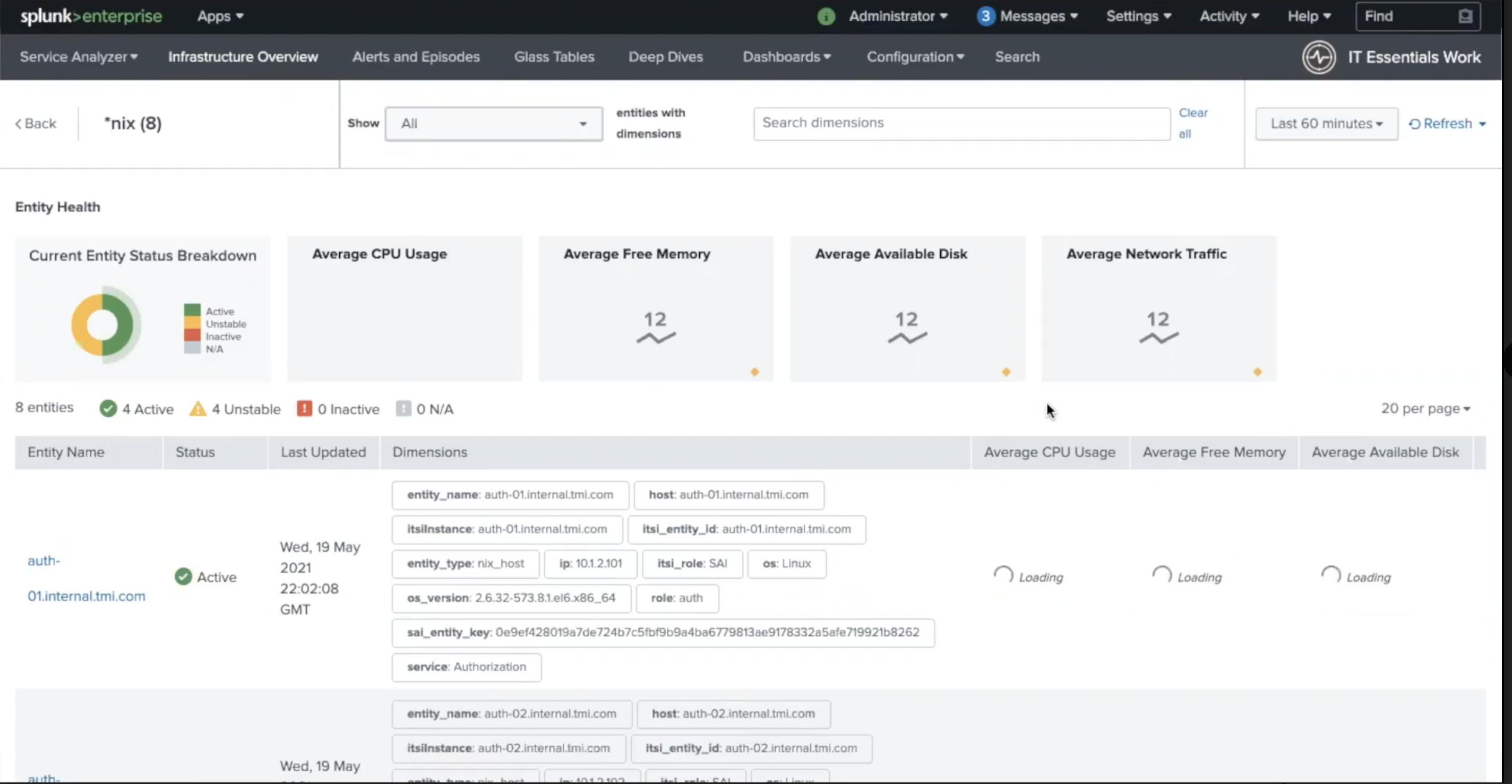
Task: Toggle the 0 Inactive status filter
Action: pos(338,409)
